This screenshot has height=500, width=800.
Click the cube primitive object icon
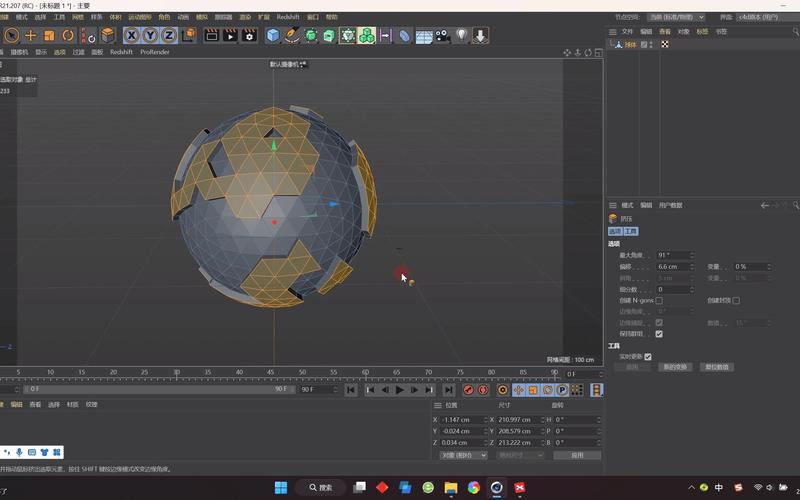[273, 36]
